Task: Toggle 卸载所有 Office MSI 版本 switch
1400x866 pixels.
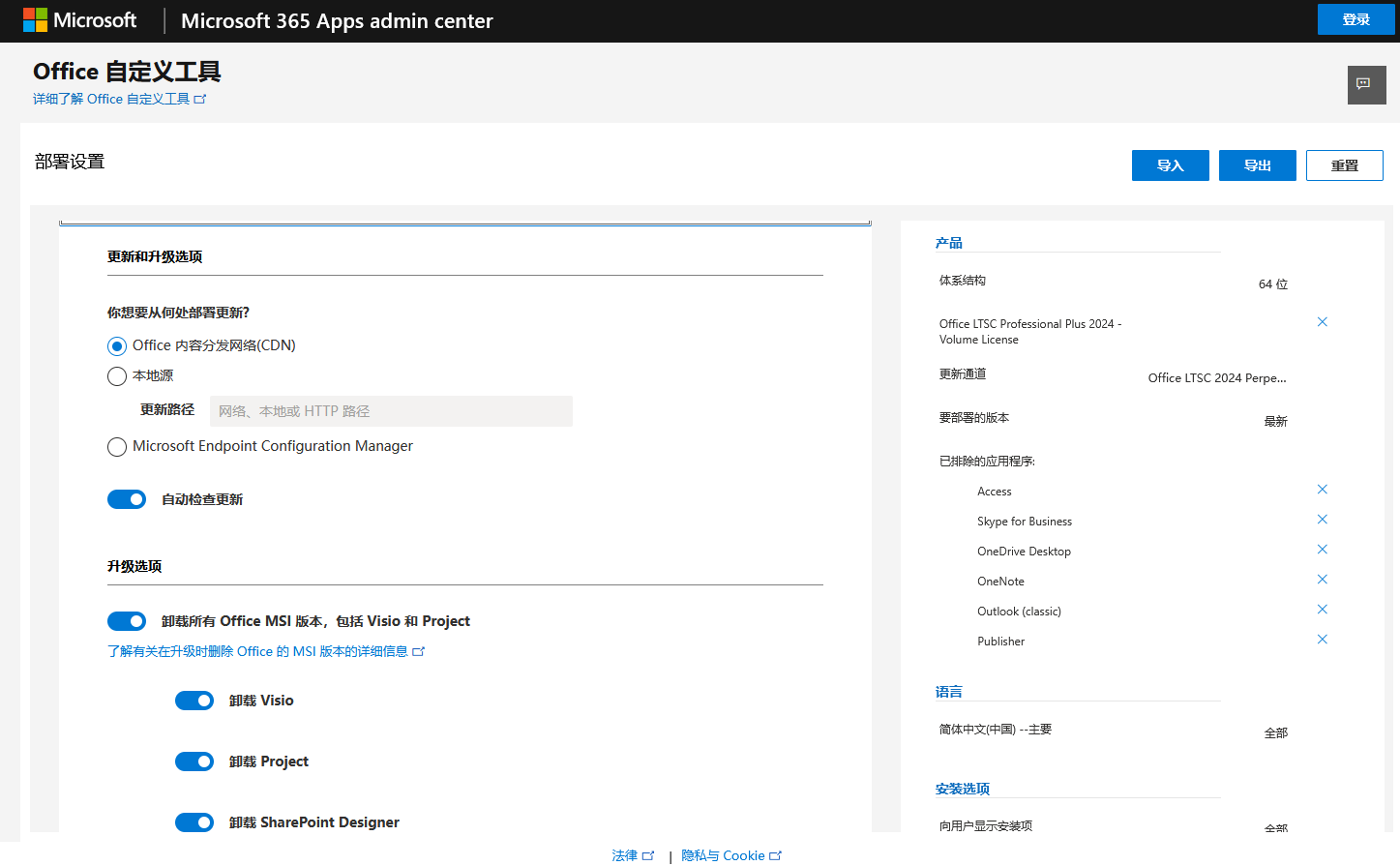Action: click(x=127, y=621)
